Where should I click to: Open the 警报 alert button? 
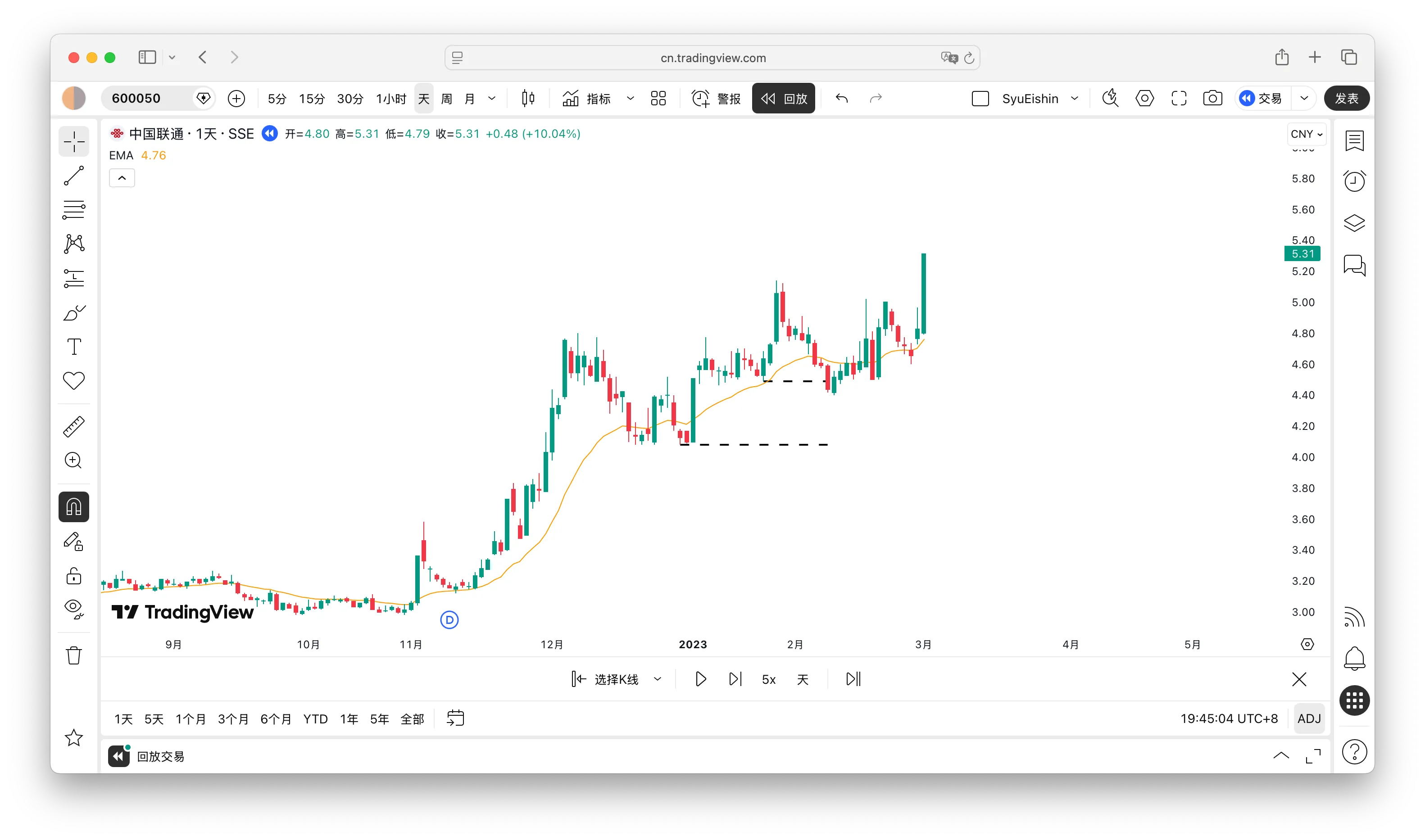click(x=716, y=99)
